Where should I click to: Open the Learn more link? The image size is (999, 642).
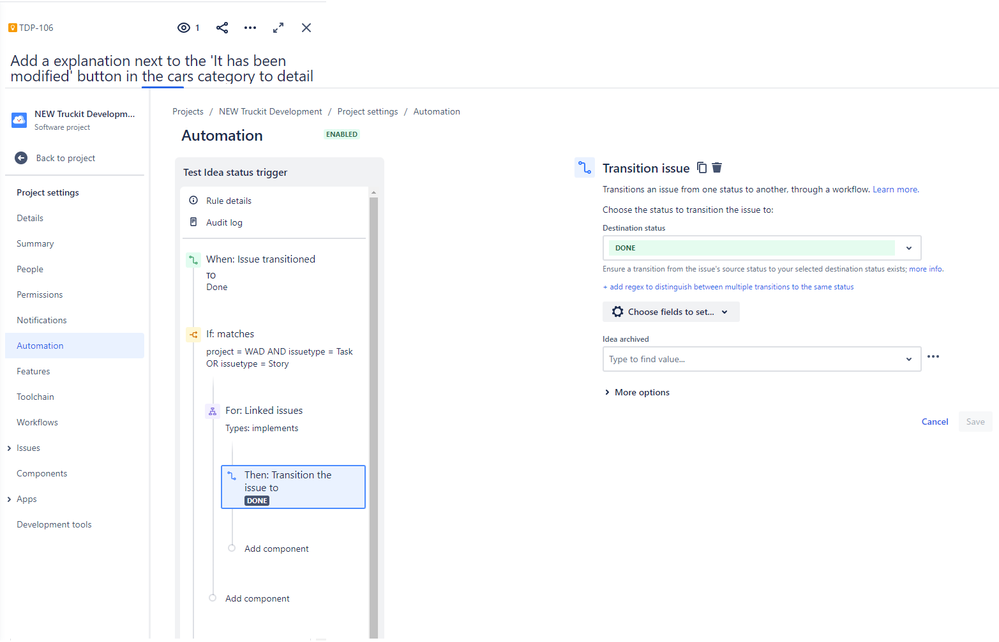895,190
